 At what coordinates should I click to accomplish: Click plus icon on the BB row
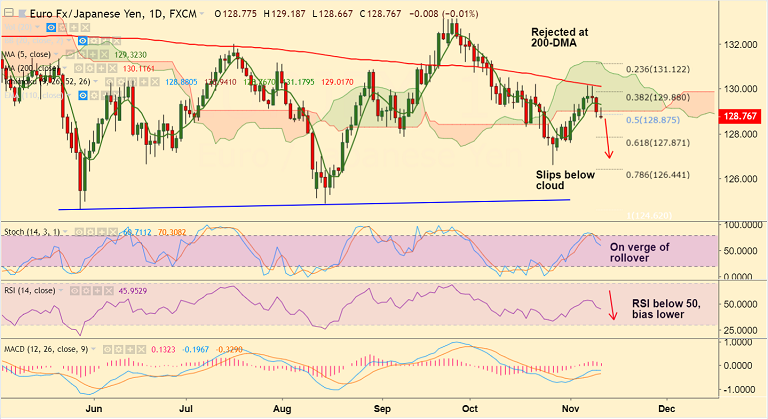click(x=106, y=41)
